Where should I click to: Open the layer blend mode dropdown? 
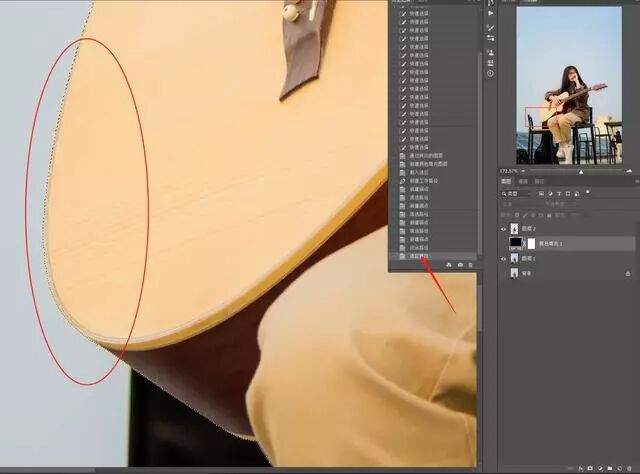point(519,204)
